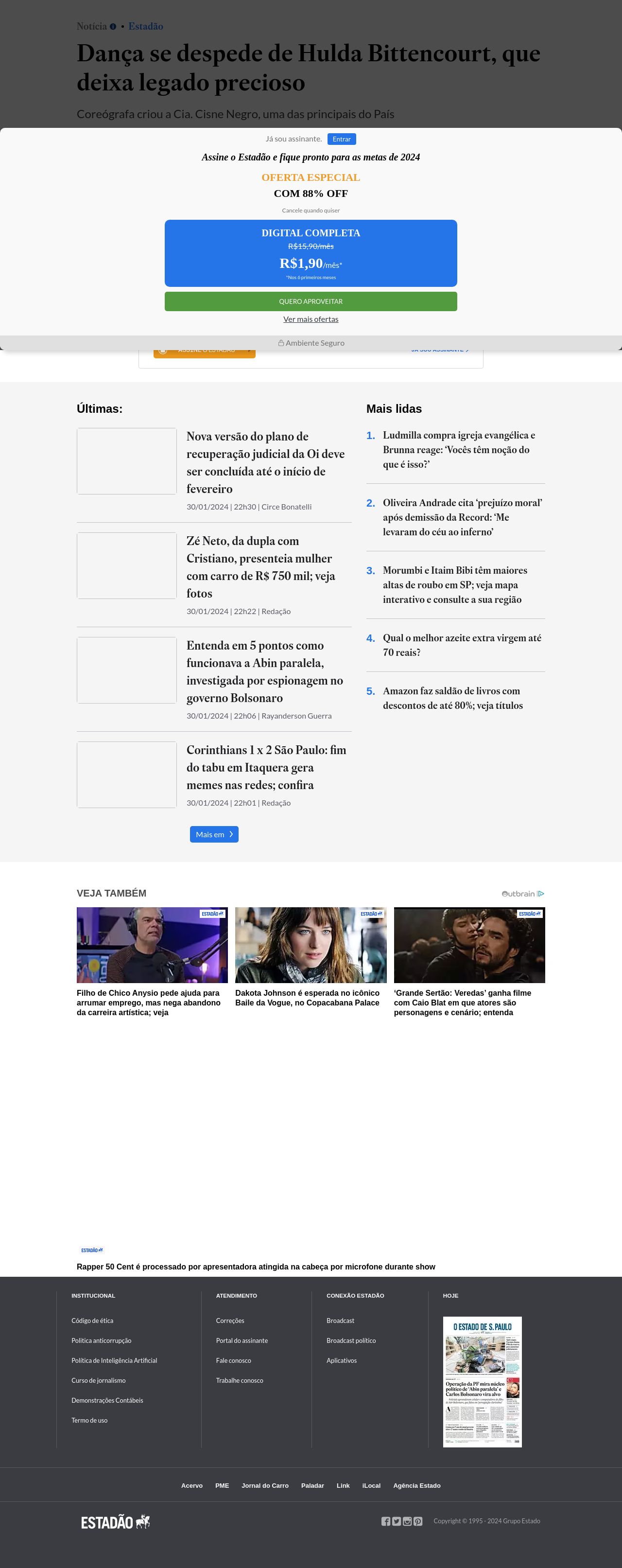Open Jornal do Carro footer menu item
The width and height of the screenshot is (622, 1568).
pyautogui.click(x=265, y=1485)
